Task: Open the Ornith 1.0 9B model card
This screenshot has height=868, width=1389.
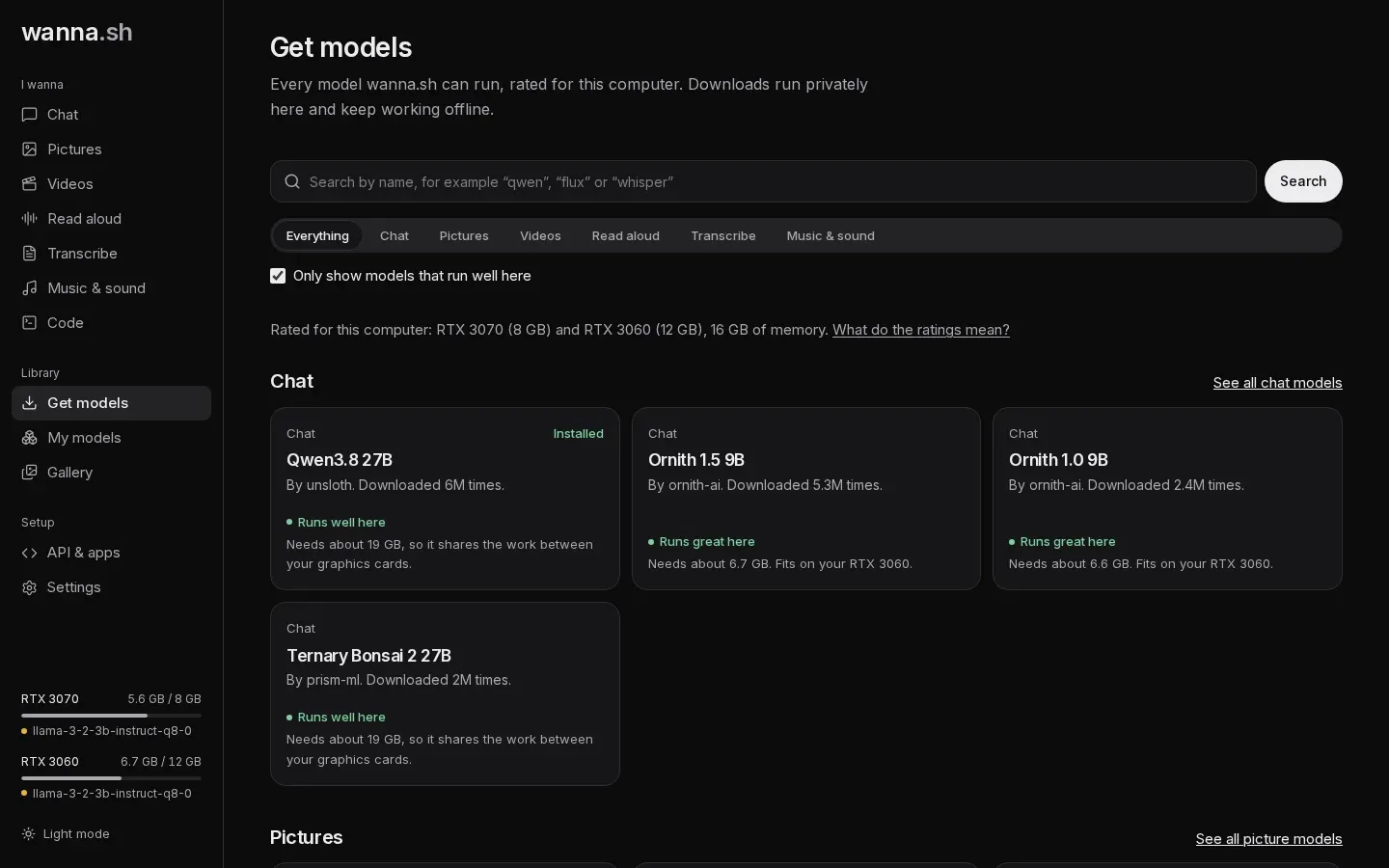Action: coord(1167,499)
